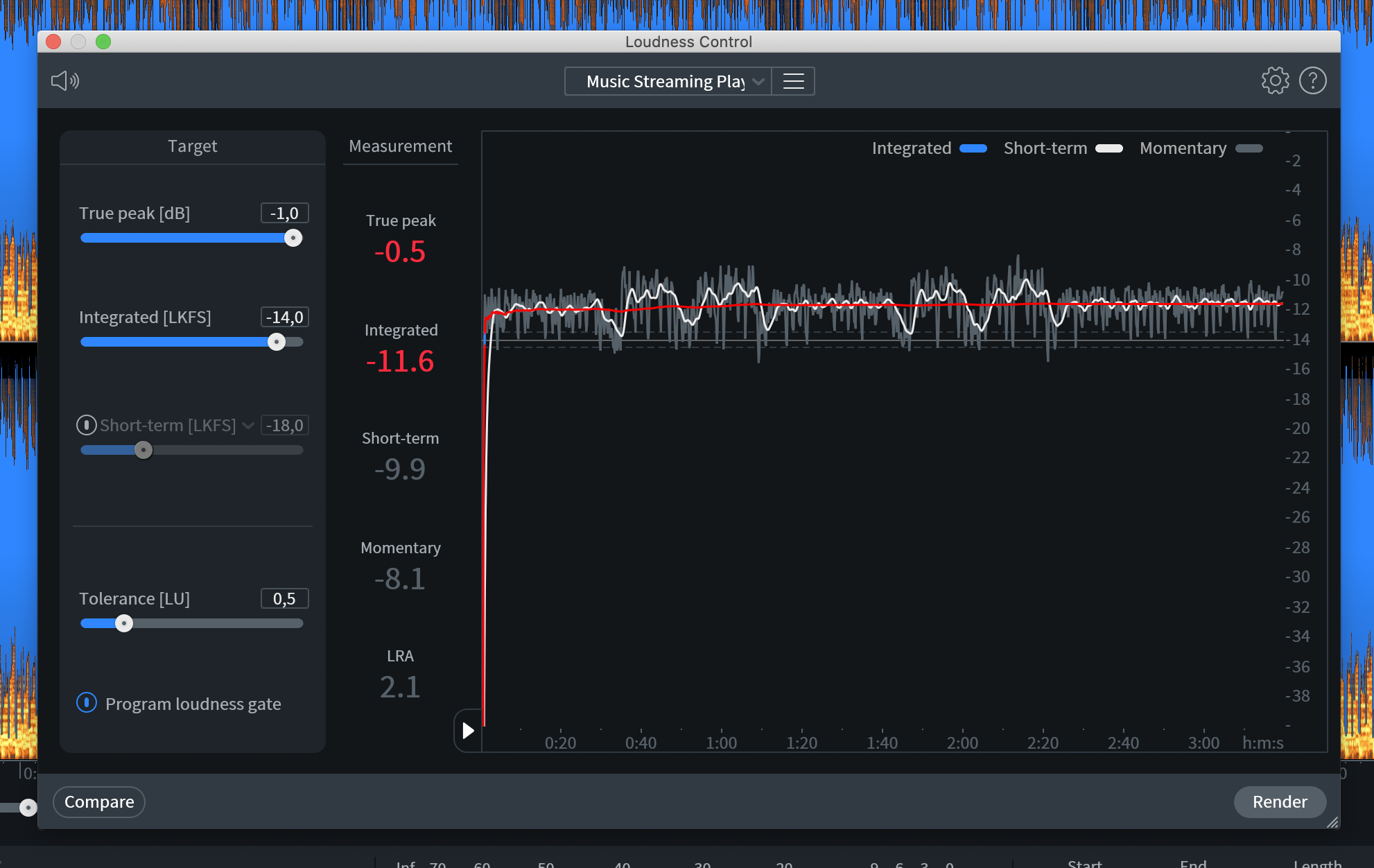Click the window resize grip corner
The image size is (1374, 868).
point(1332,822)
